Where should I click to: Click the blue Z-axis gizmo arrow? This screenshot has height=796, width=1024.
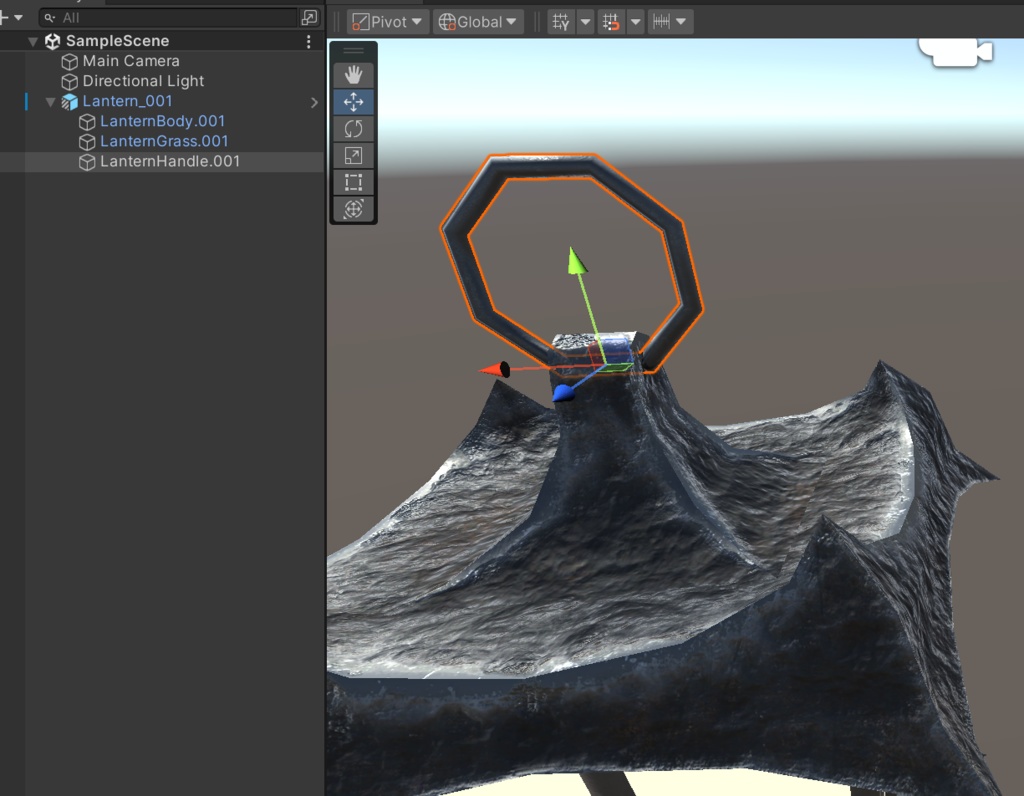(x=563, y=393)
